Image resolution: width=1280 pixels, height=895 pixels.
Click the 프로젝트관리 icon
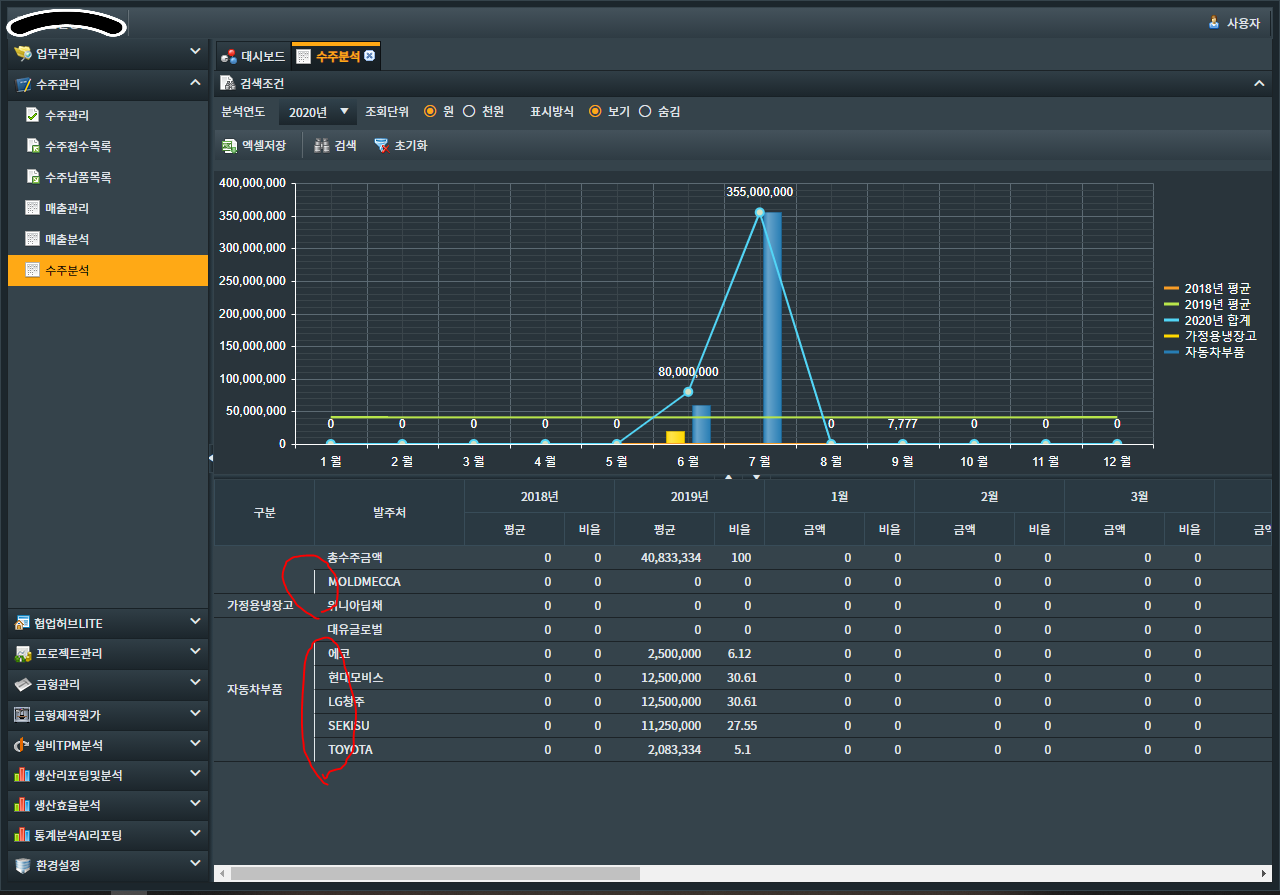(x=22, y=654)
